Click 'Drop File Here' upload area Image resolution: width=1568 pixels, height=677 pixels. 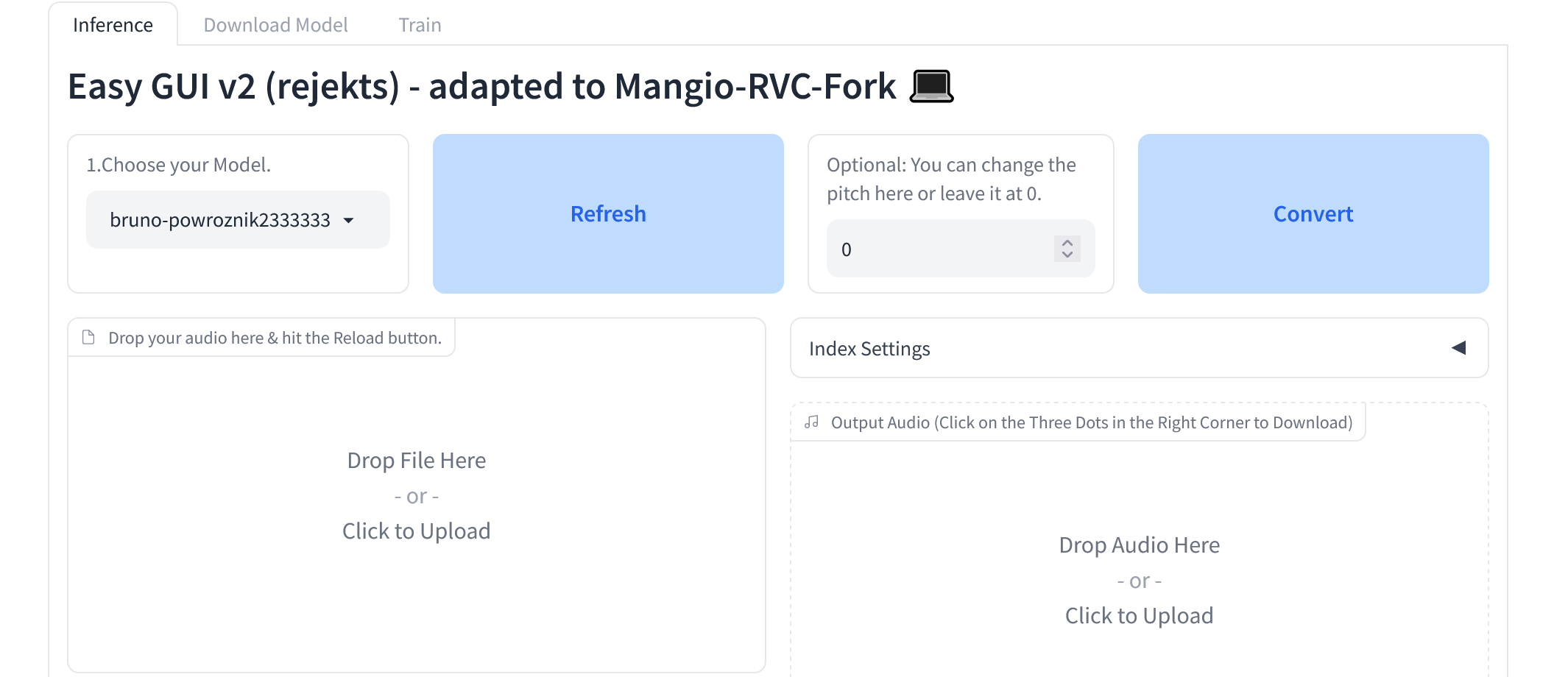(417, 461)
